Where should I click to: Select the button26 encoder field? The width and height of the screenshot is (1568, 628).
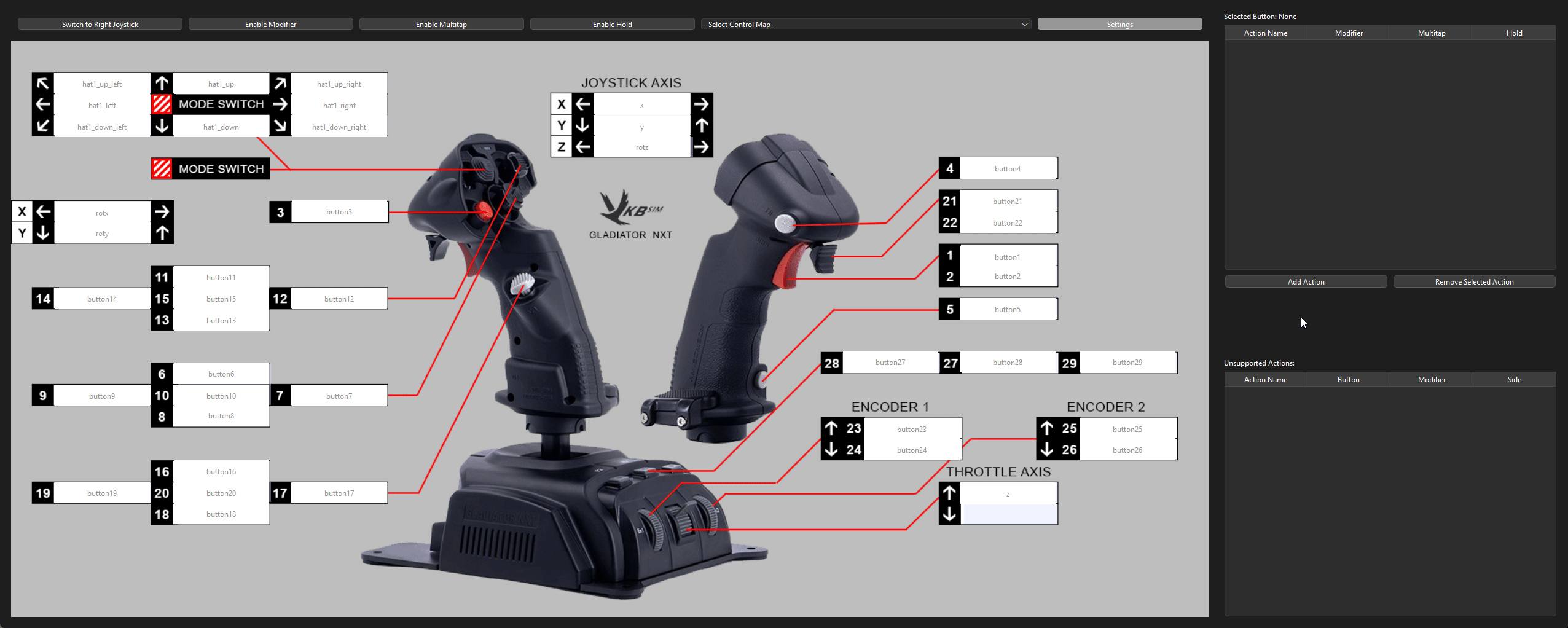pos(1127,450)
